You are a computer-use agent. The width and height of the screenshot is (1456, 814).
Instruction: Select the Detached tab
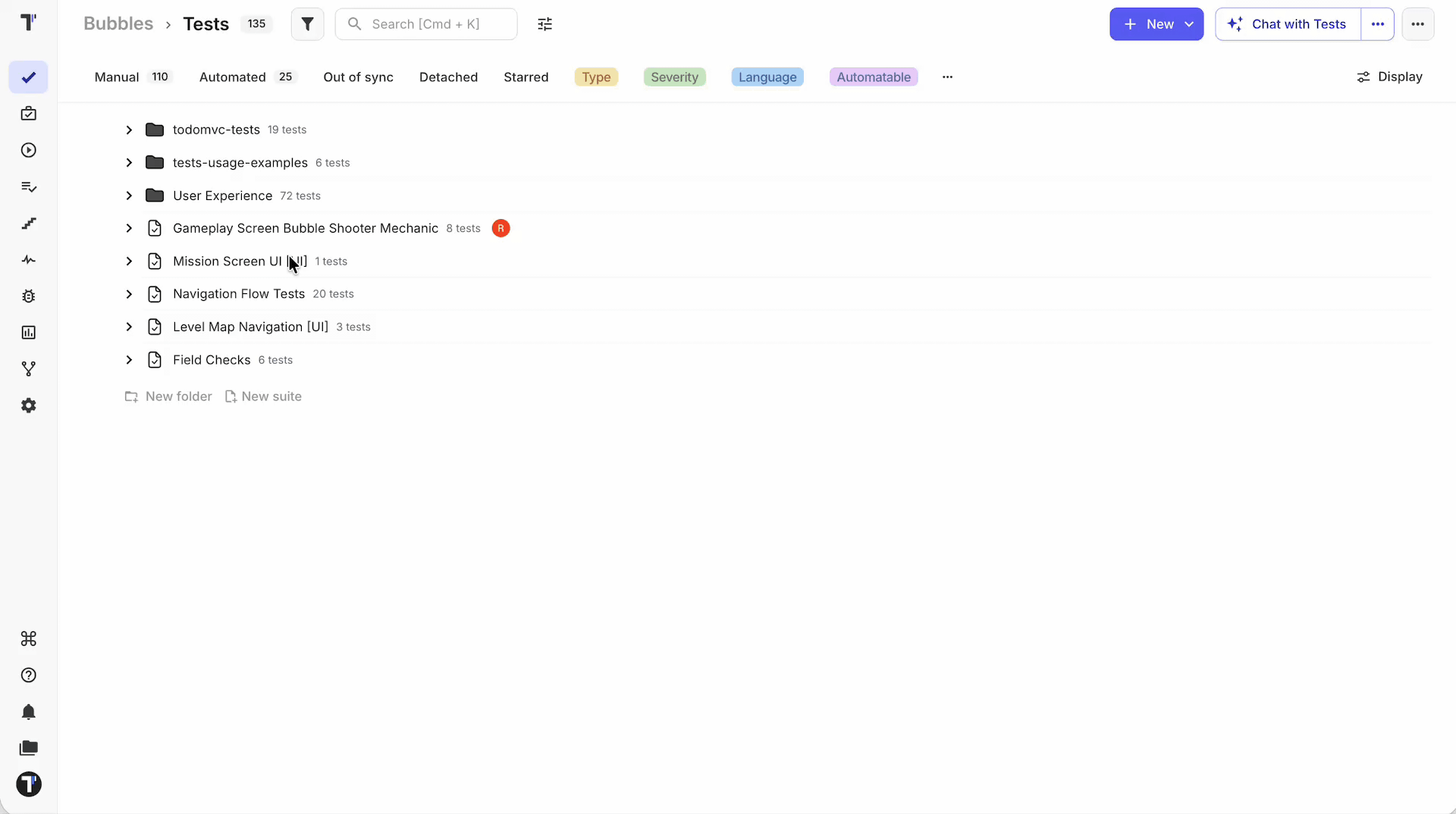tap(448, 77)
